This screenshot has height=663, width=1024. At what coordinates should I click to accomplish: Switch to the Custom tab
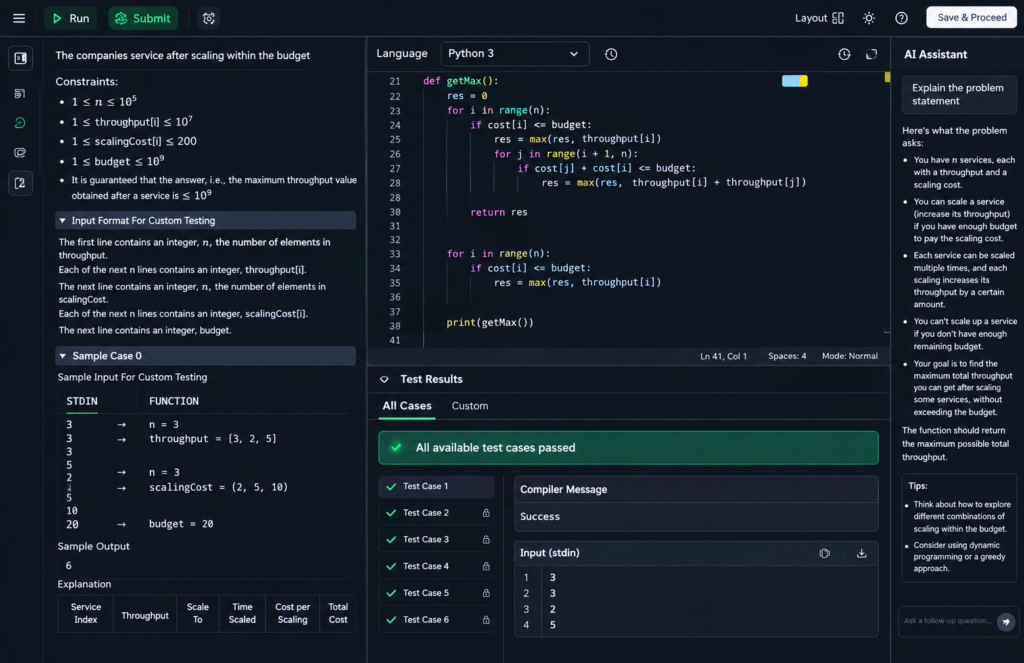(470, 406)
